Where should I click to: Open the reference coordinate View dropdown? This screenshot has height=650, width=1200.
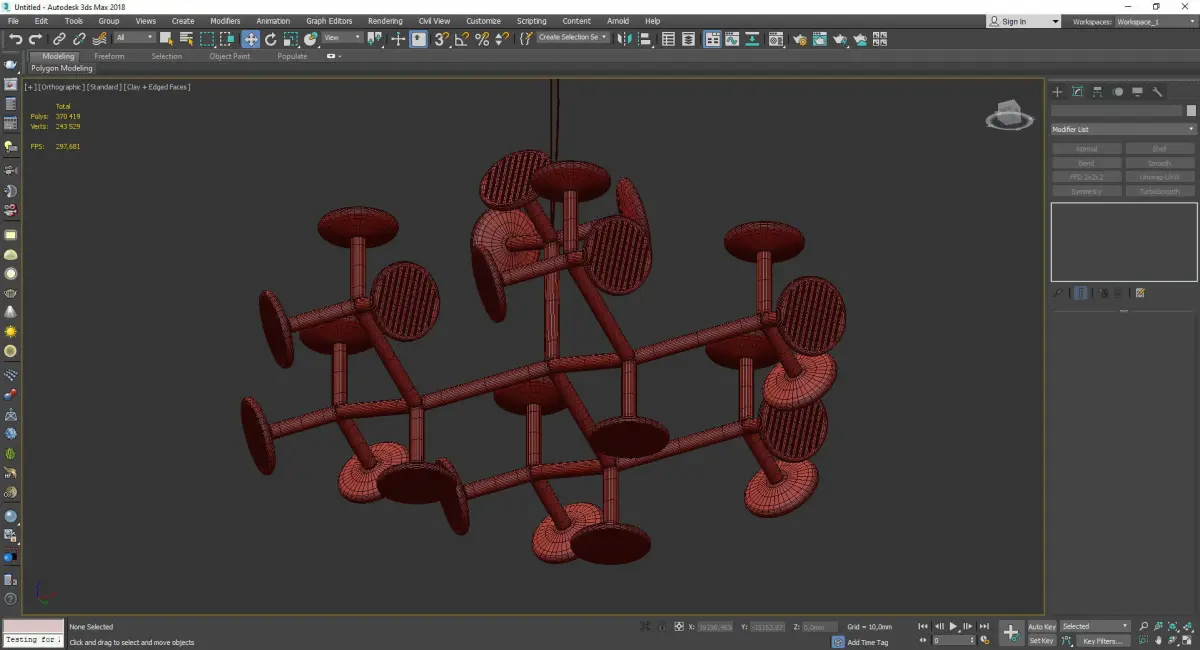(x=341, y=38)
